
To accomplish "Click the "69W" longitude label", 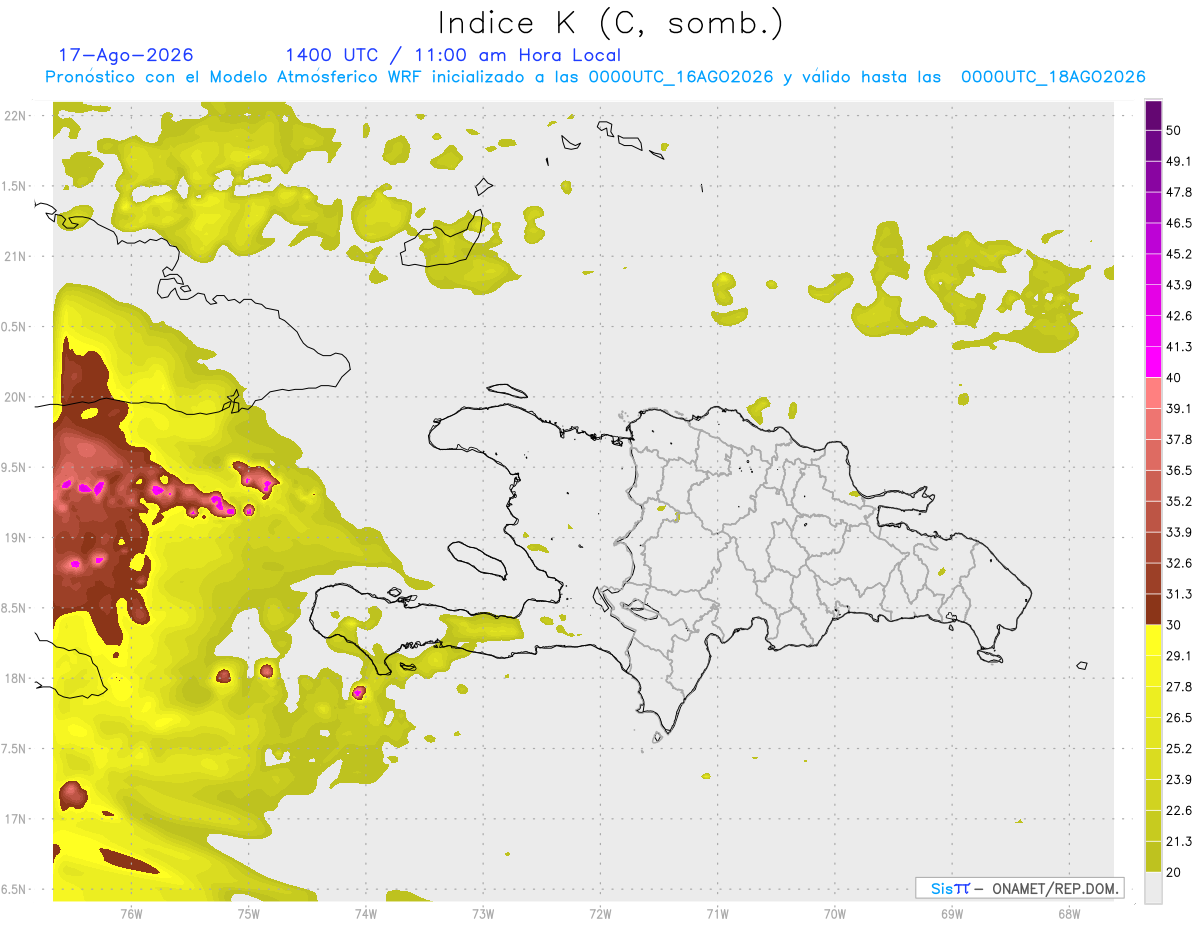I will tap(951, 913).
